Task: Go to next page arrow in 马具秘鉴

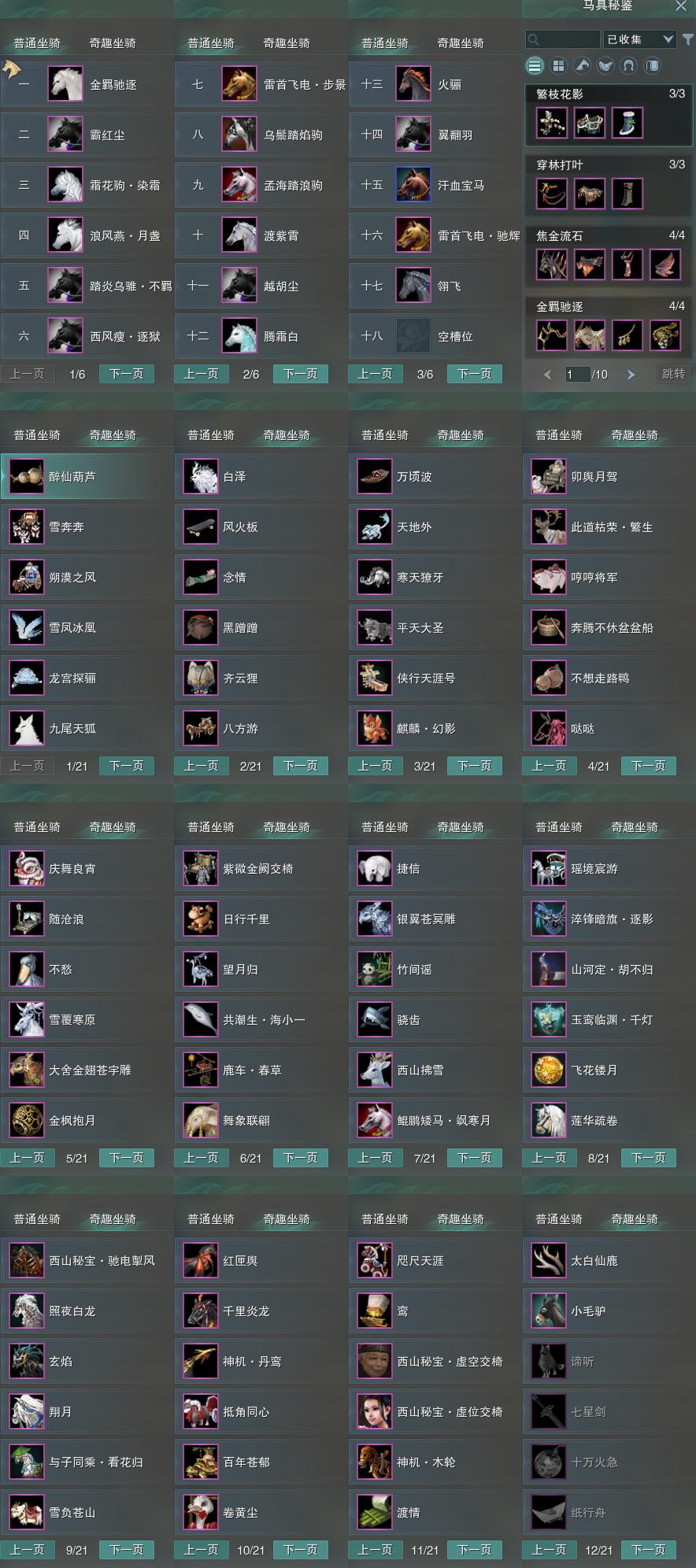Action: [631, 375]
